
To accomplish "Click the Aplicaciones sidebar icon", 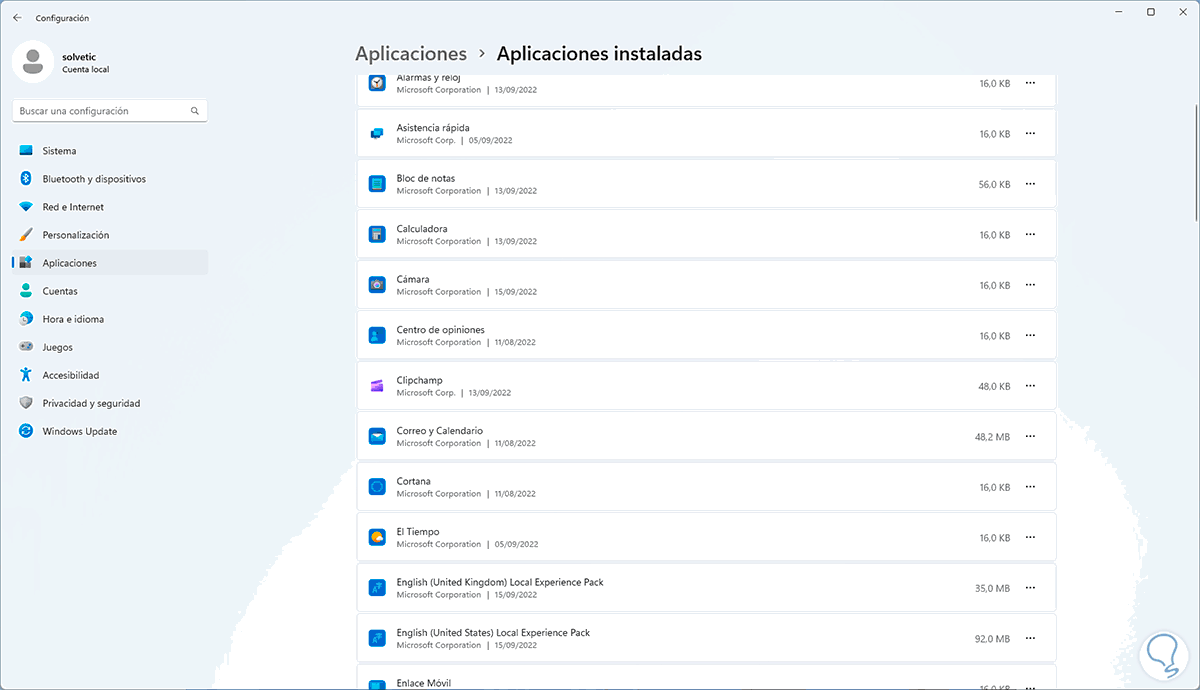I will point(26,263).
